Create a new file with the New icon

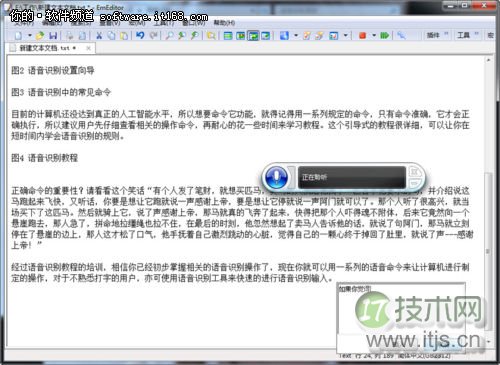coord(19,35)
